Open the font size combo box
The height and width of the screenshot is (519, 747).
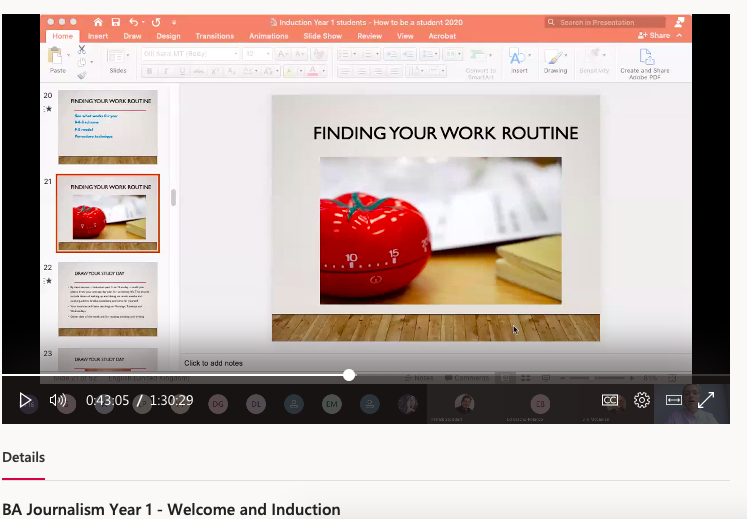(257, 54)
